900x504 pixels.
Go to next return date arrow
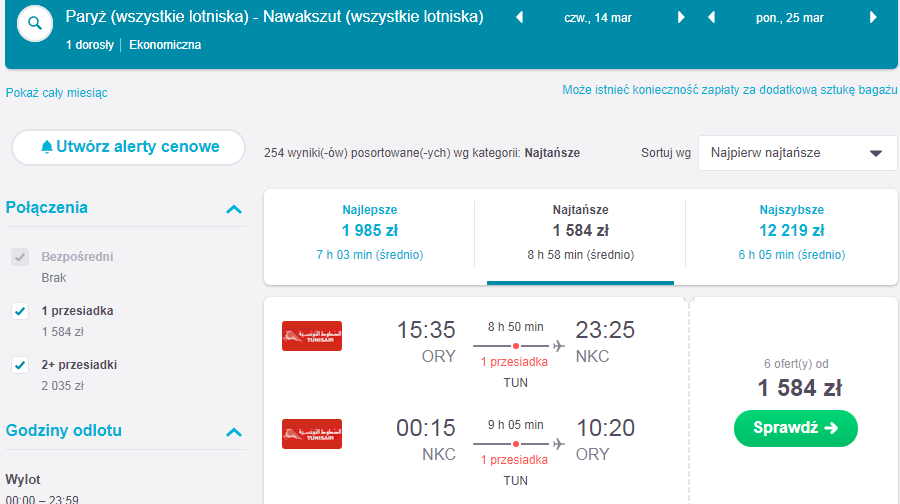[x=873, y=17]
